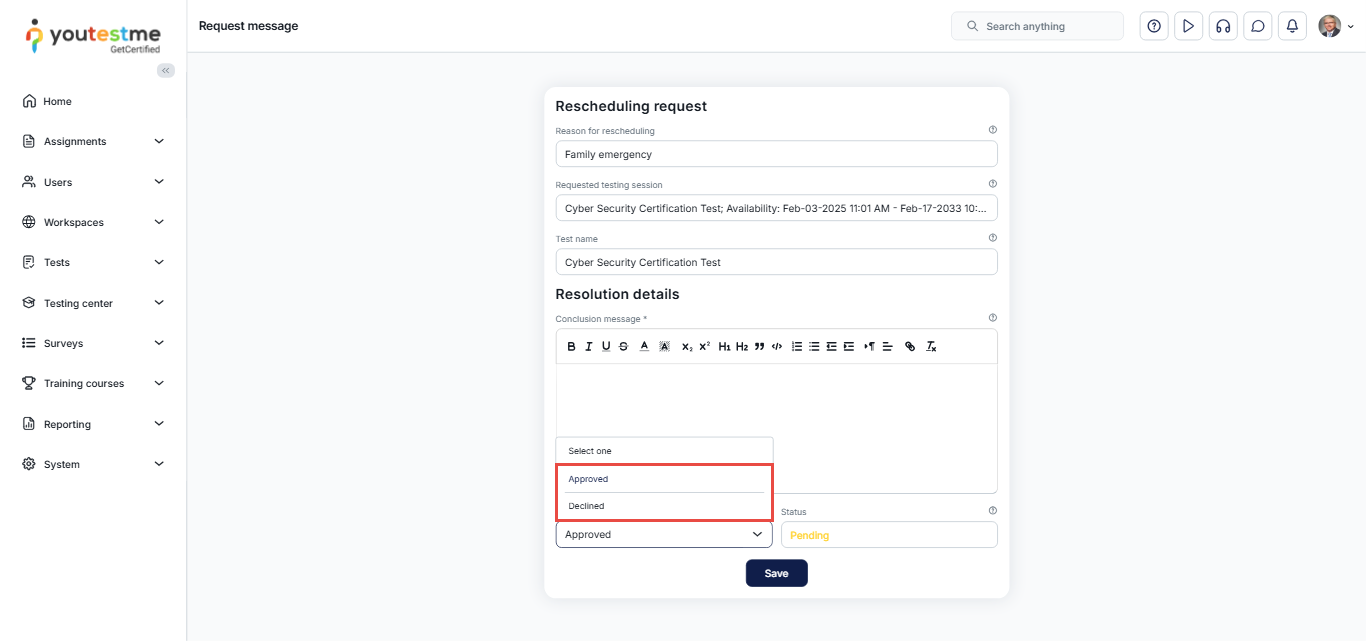Viewport: 1366px width, 641px height.
Task: Toggle italic formatting in editor
Action: coord(589,346)
